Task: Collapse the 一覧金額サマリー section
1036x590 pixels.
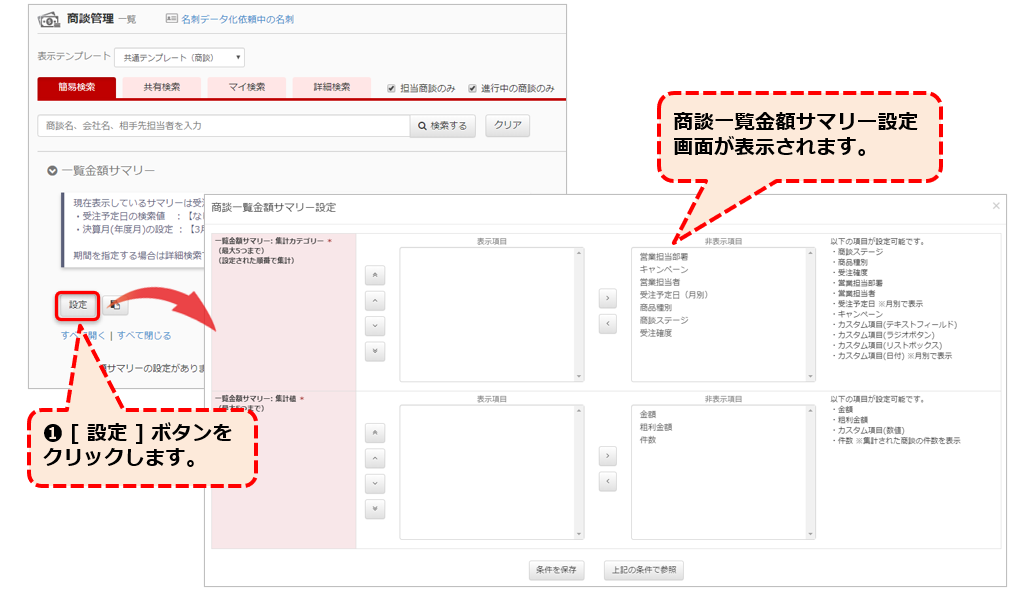Action: pyautogui.click(x=52, y=171)
